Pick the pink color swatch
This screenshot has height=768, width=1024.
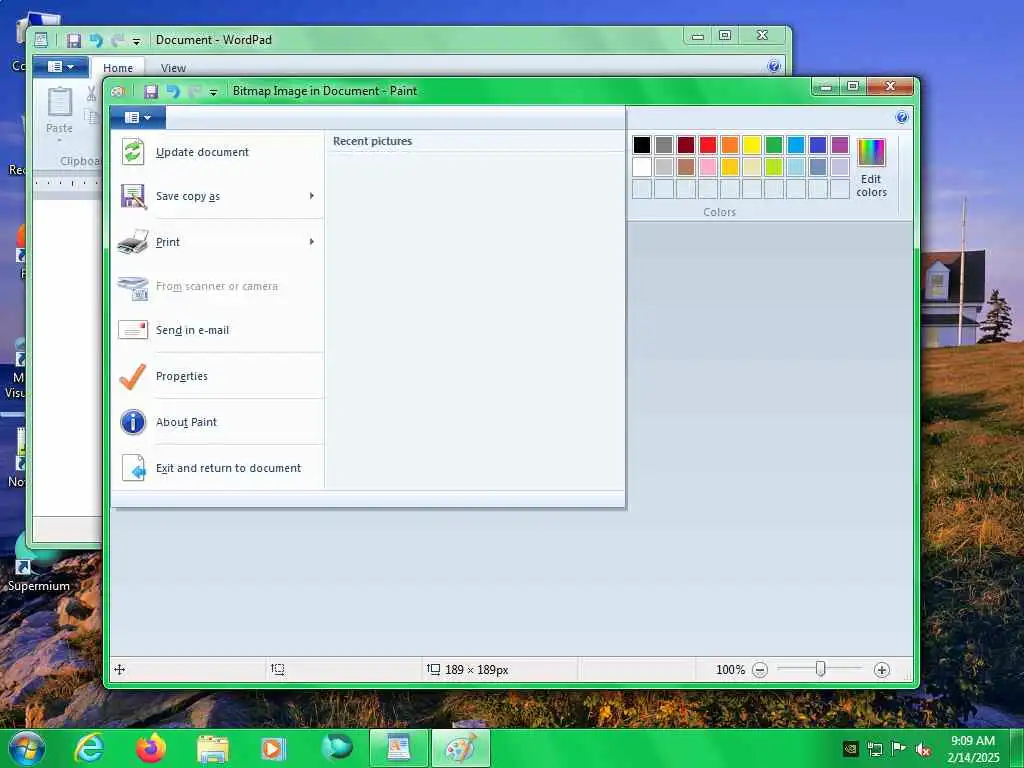[708, 167]
